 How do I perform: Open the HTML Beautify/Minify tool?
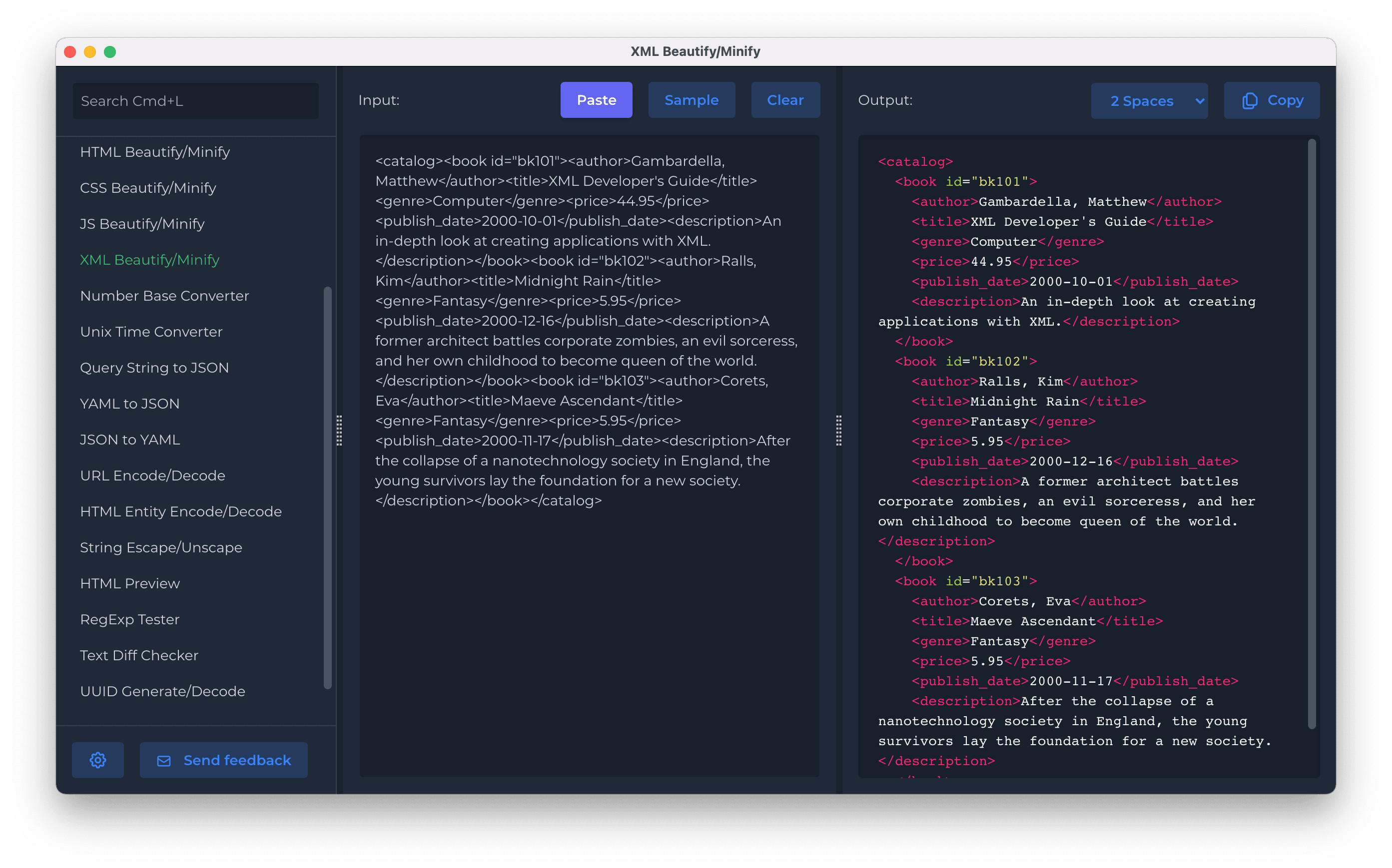155,151
